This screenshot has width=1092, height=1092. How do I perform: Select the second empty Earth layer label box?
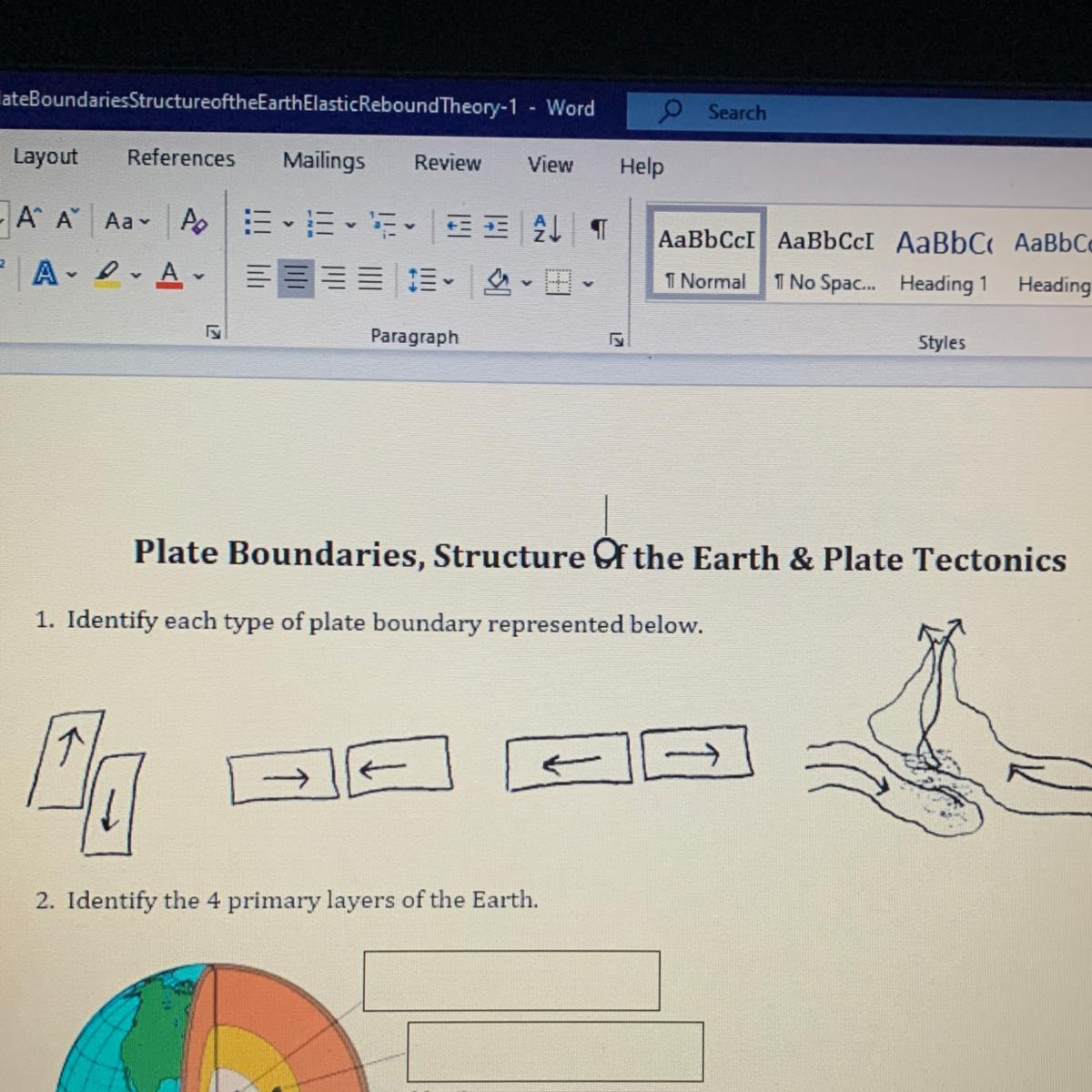click(x=555, y=1052)
